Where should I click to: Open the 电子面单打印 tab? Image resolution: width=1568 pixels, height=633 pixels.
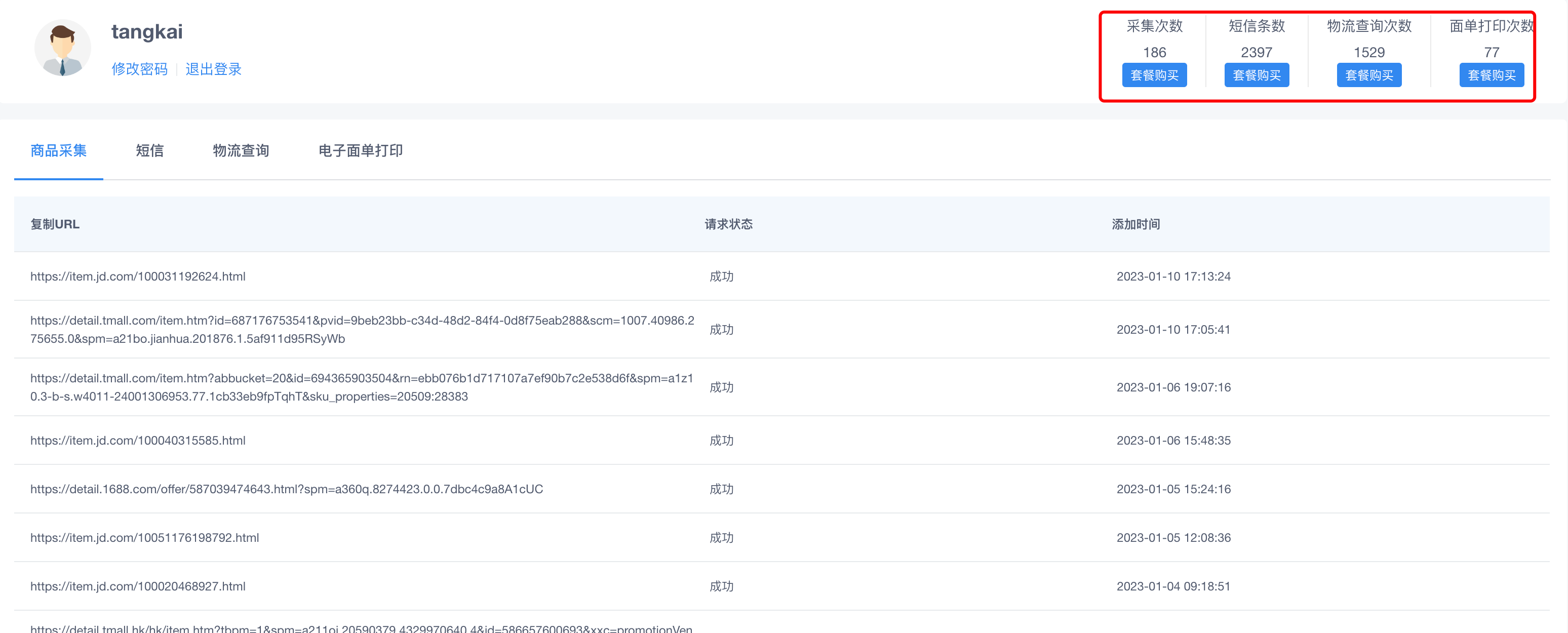(x=361, y=150)
